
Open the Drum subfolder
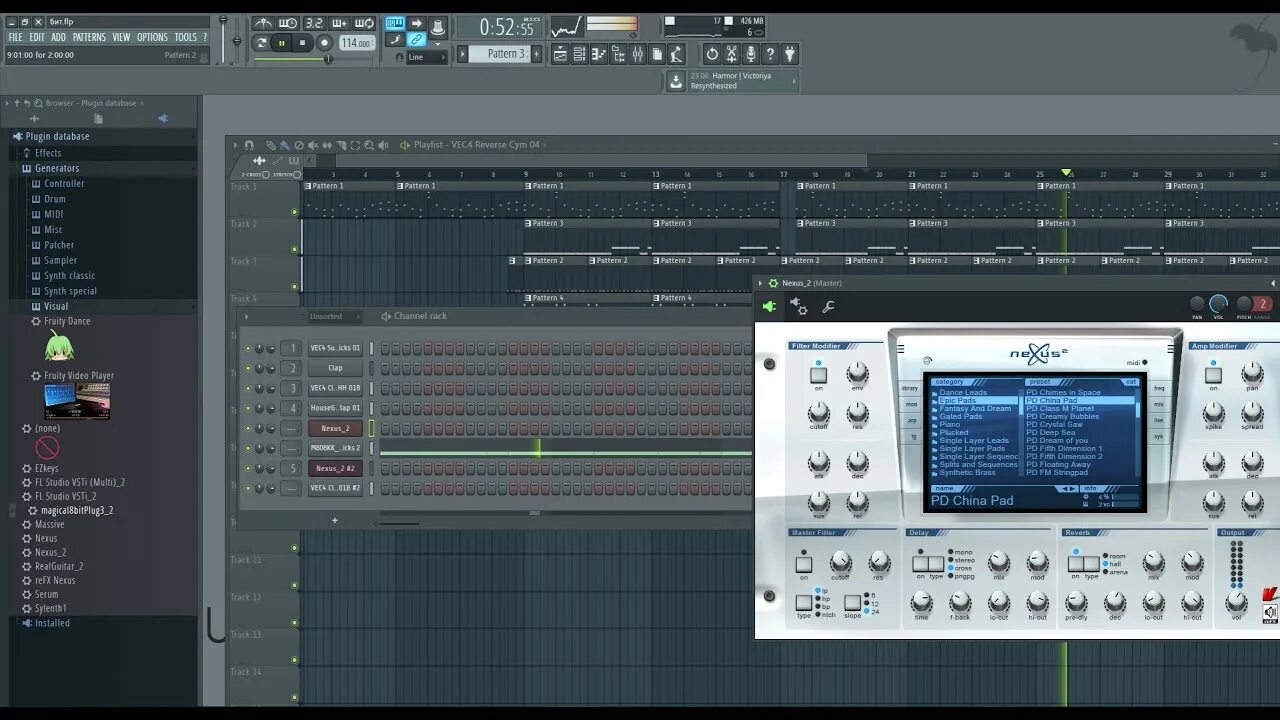pyautogui.click(x=54, y=199)
